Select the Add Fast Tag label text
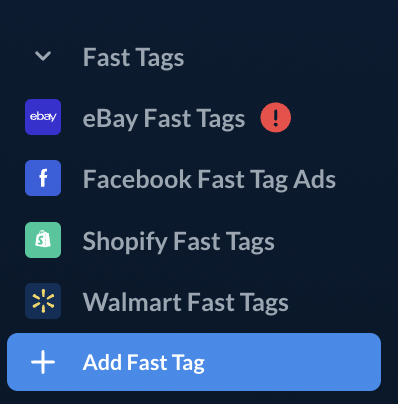Image resolution: width=398 pixels, height=404 pixels. [x=144, y=363]
